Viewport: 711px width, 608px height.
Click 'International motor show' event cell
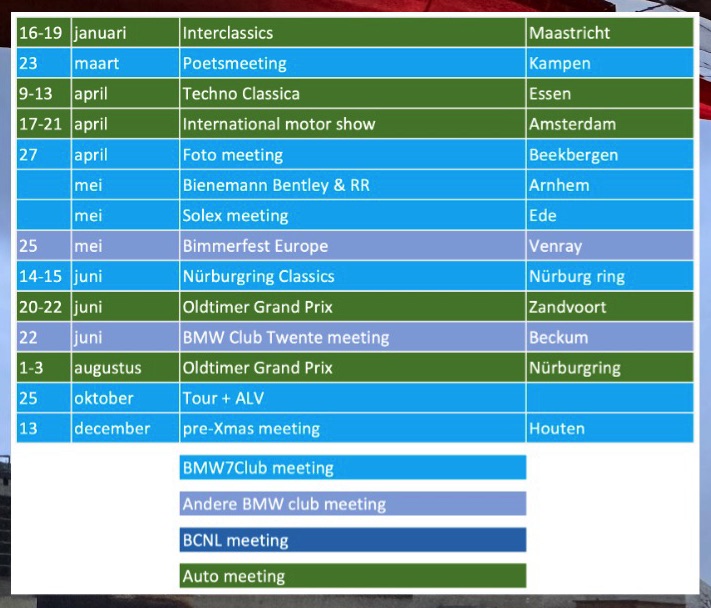coord(352,124)
